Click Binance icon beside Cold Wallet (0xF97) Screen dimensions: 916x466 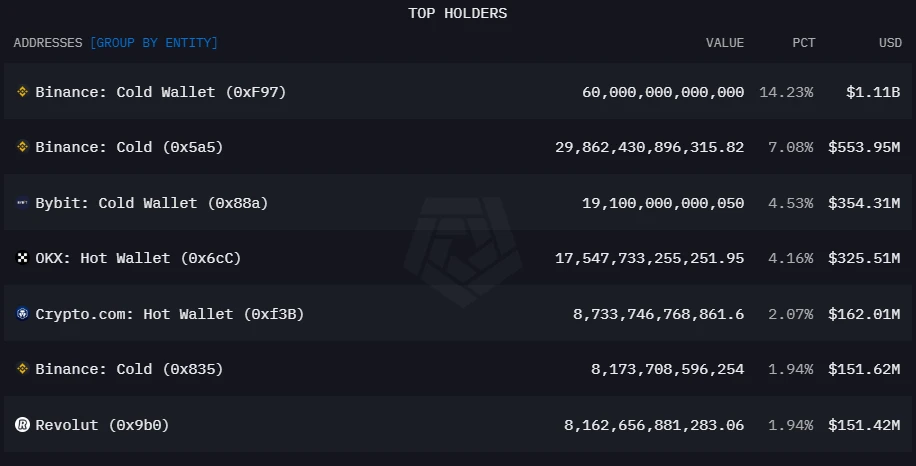[x=22, y=92]
